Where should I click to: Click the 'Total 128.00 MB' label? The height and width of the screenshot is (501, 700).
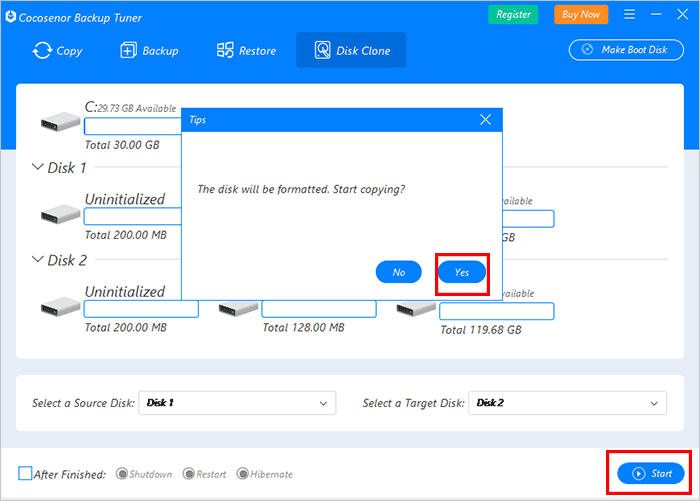point(304,327)
